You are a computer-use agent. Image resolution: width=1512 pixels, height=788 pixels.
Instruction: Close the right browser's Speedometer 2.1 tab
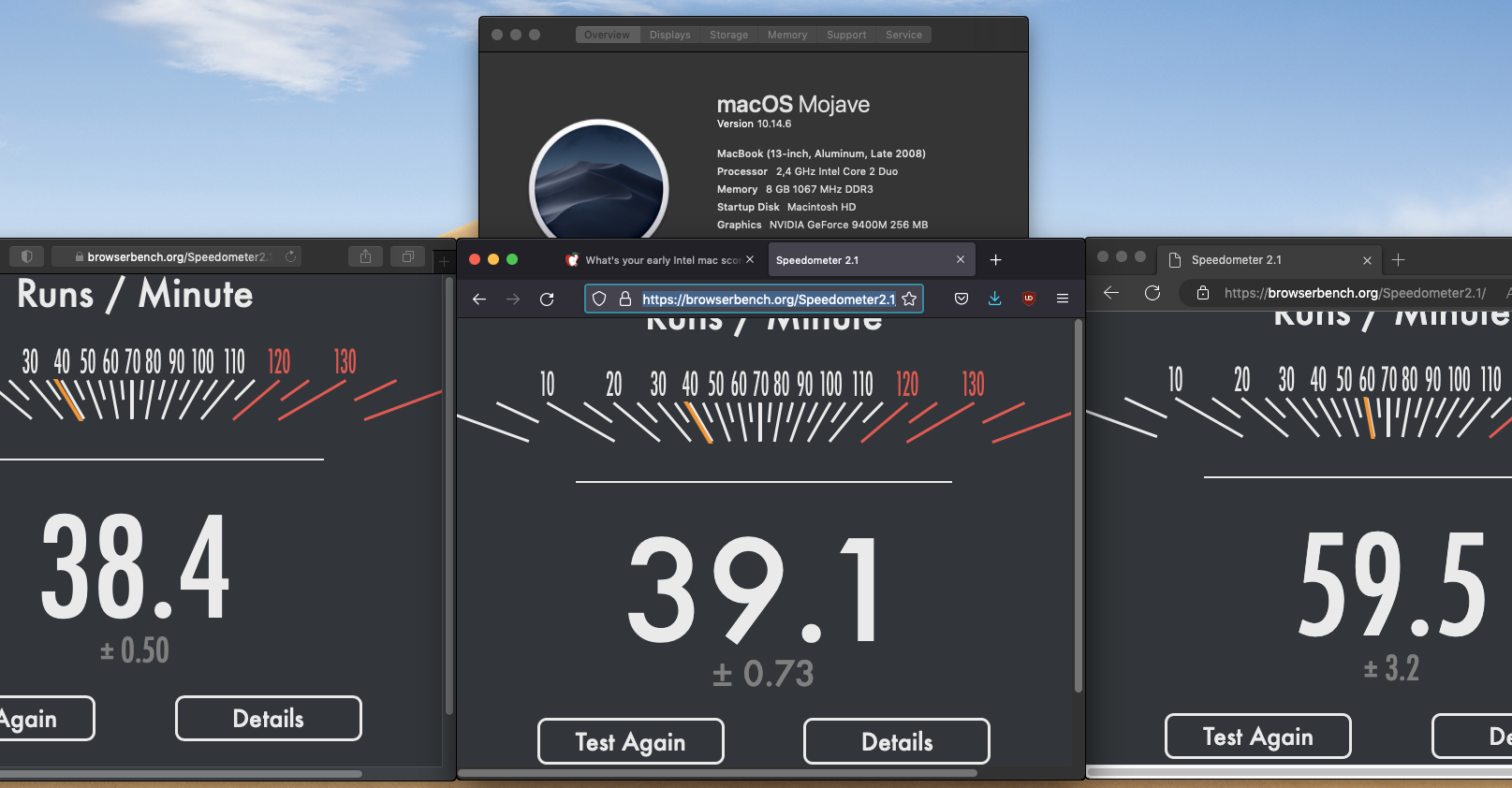point(1367,260)
